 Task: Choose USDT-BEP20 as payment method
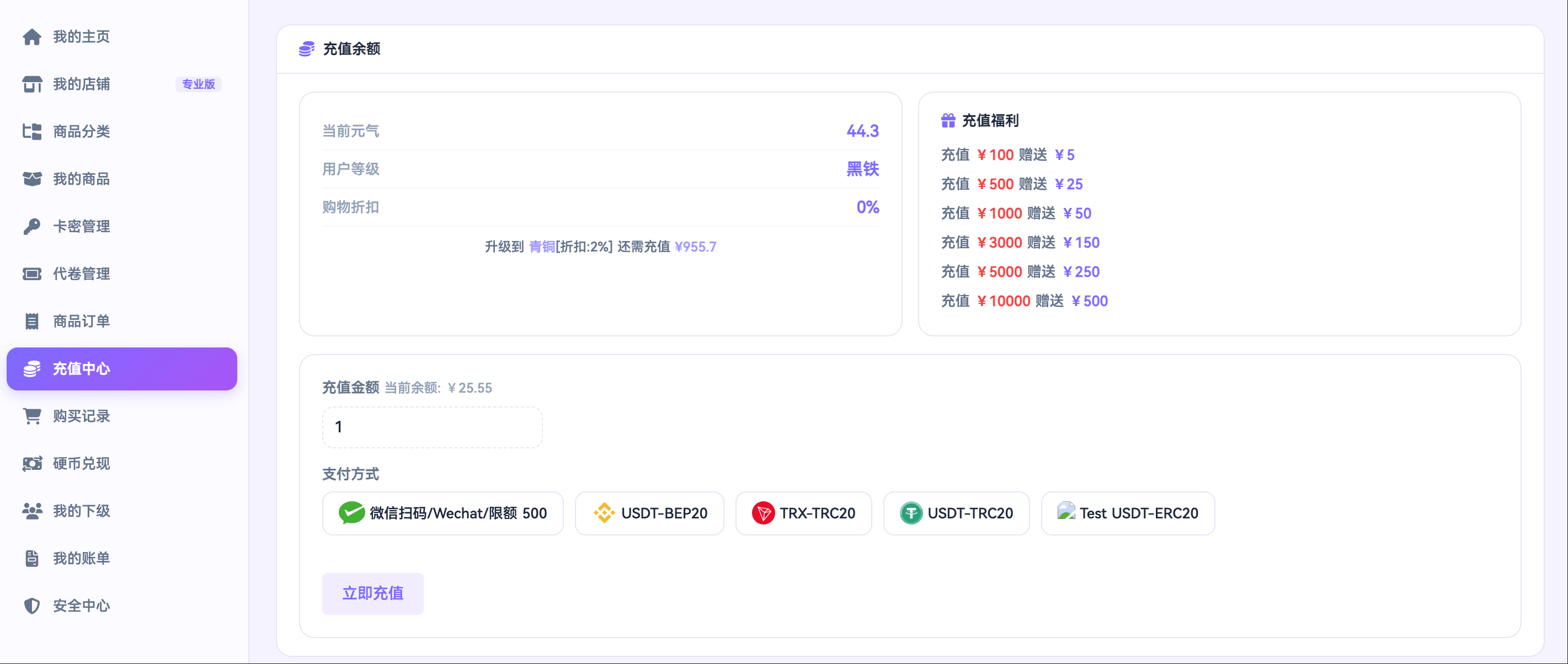649,513
